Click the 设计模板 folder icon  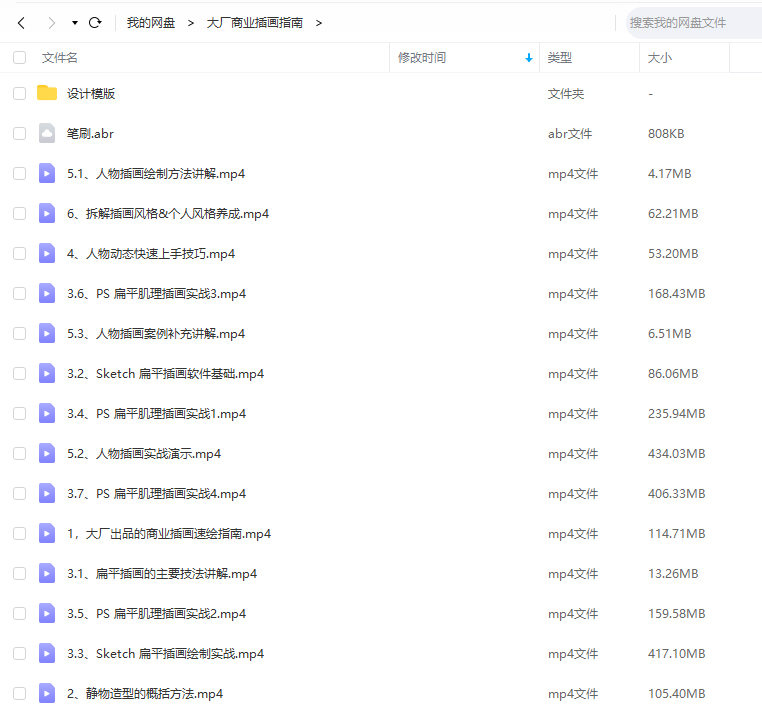tap(47, 93)
